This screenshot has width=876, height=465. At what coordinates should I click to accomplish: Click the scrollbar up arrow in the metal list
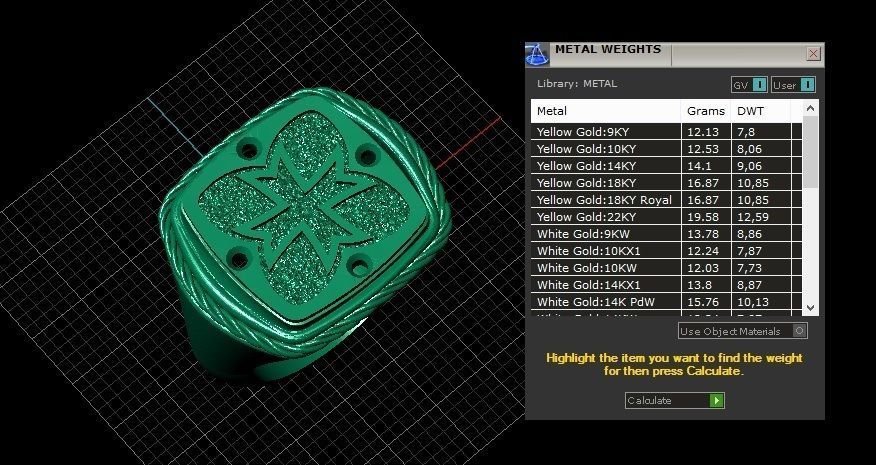(811, 108)
